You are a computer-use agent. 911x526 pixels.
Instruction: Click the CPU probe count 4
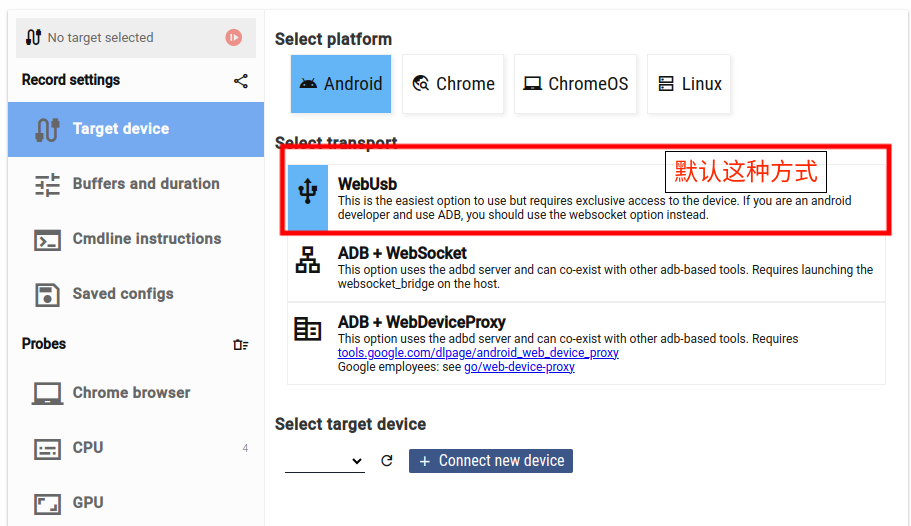point(245,448)
